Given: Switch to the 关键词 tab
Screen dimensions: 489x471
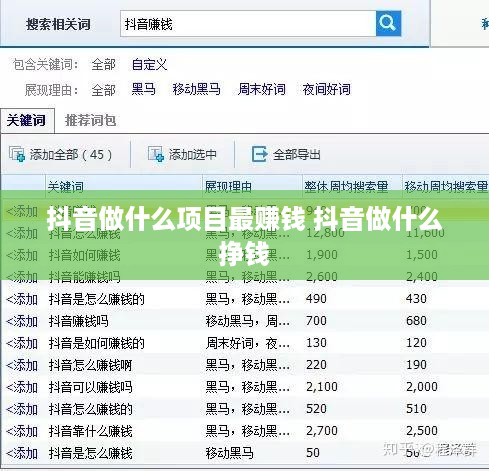Looking at the screenshot, I should pyautogui.click(x=27, y=120).
